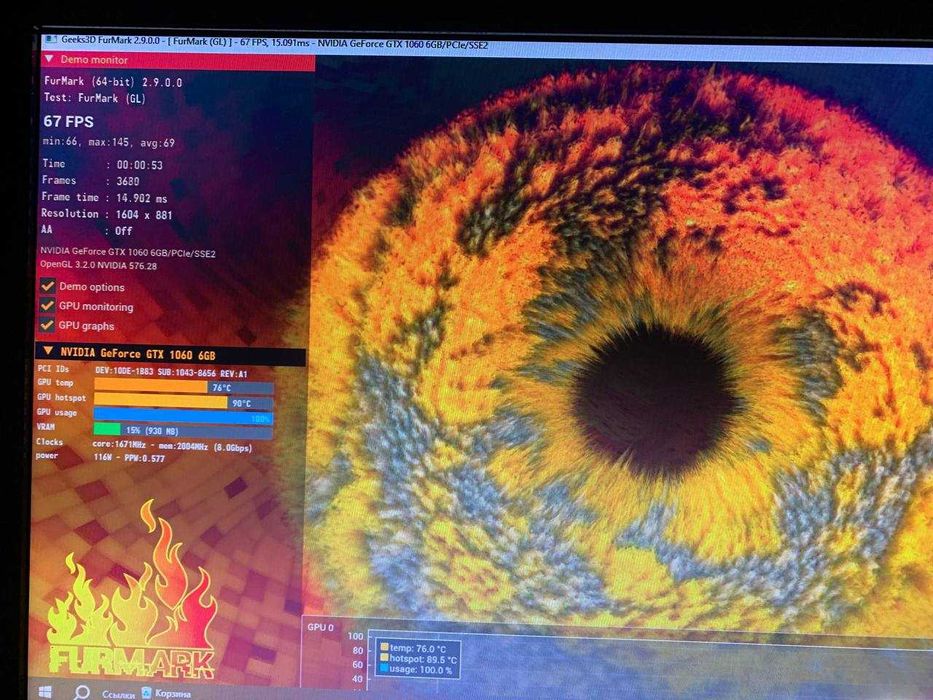The width and height of the screenshot is (933, 700).
Task: Click 'min:66, max:145, avg:69' text
Action: click(x=108, y=142)
